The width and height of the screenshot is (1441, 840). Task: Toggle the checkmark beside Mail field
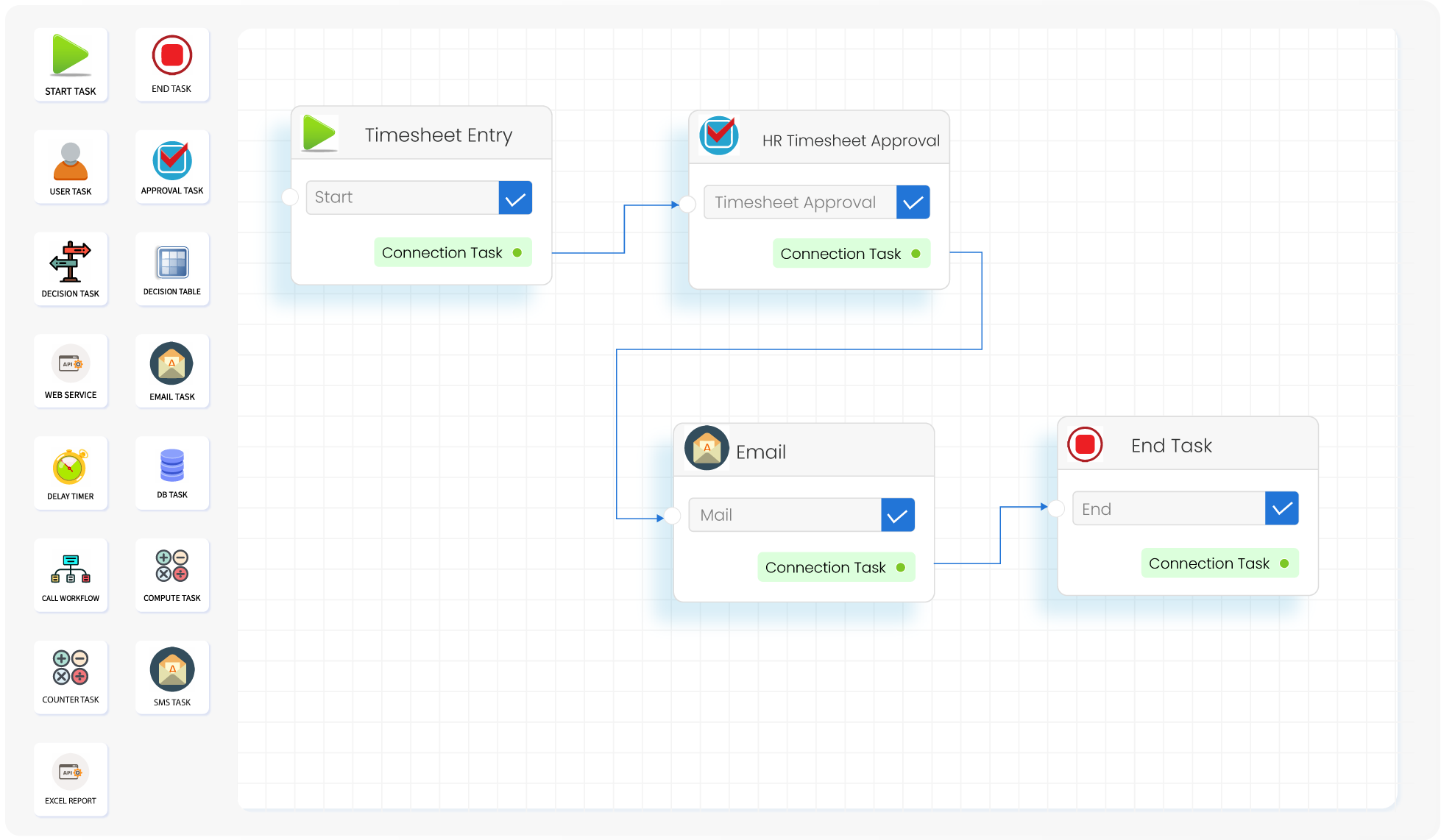(898, 515)
